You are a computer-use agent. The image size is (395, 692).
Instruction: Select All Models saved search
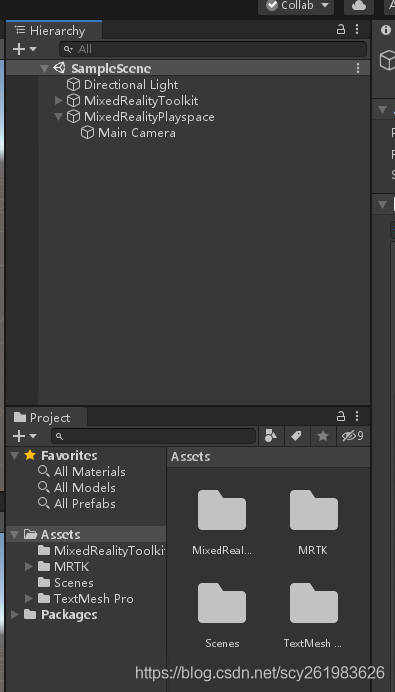click(85, 488)
